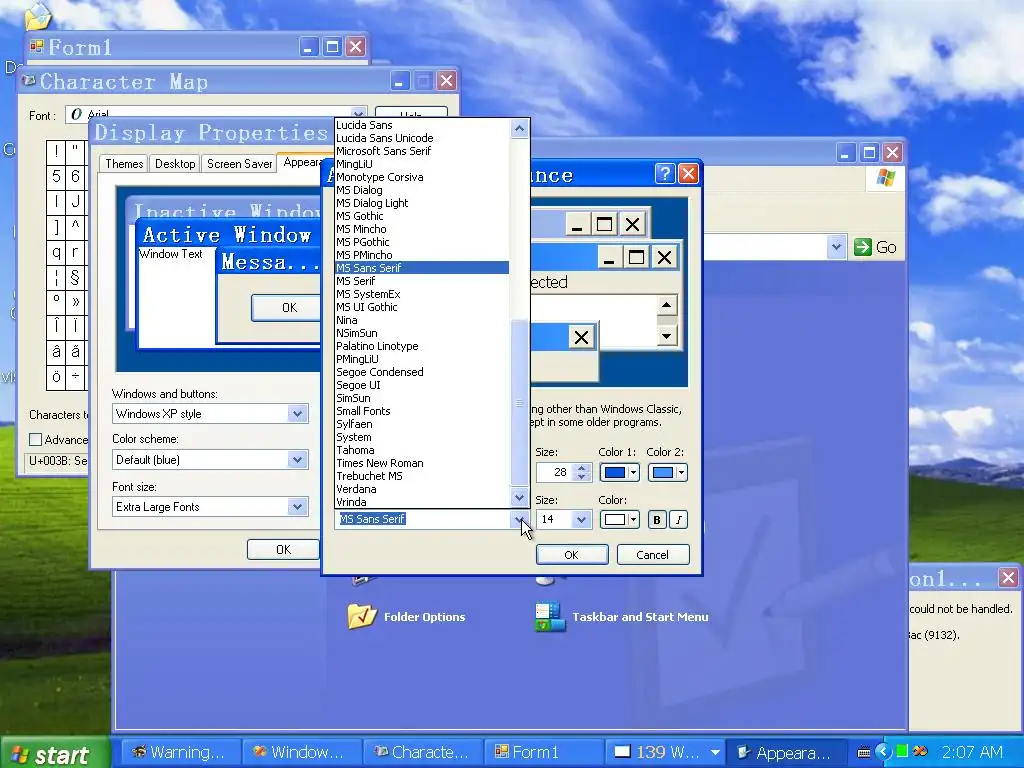
Task: Select highlighted MS Sans Serif list item
Action: click(x=422, y=268)
